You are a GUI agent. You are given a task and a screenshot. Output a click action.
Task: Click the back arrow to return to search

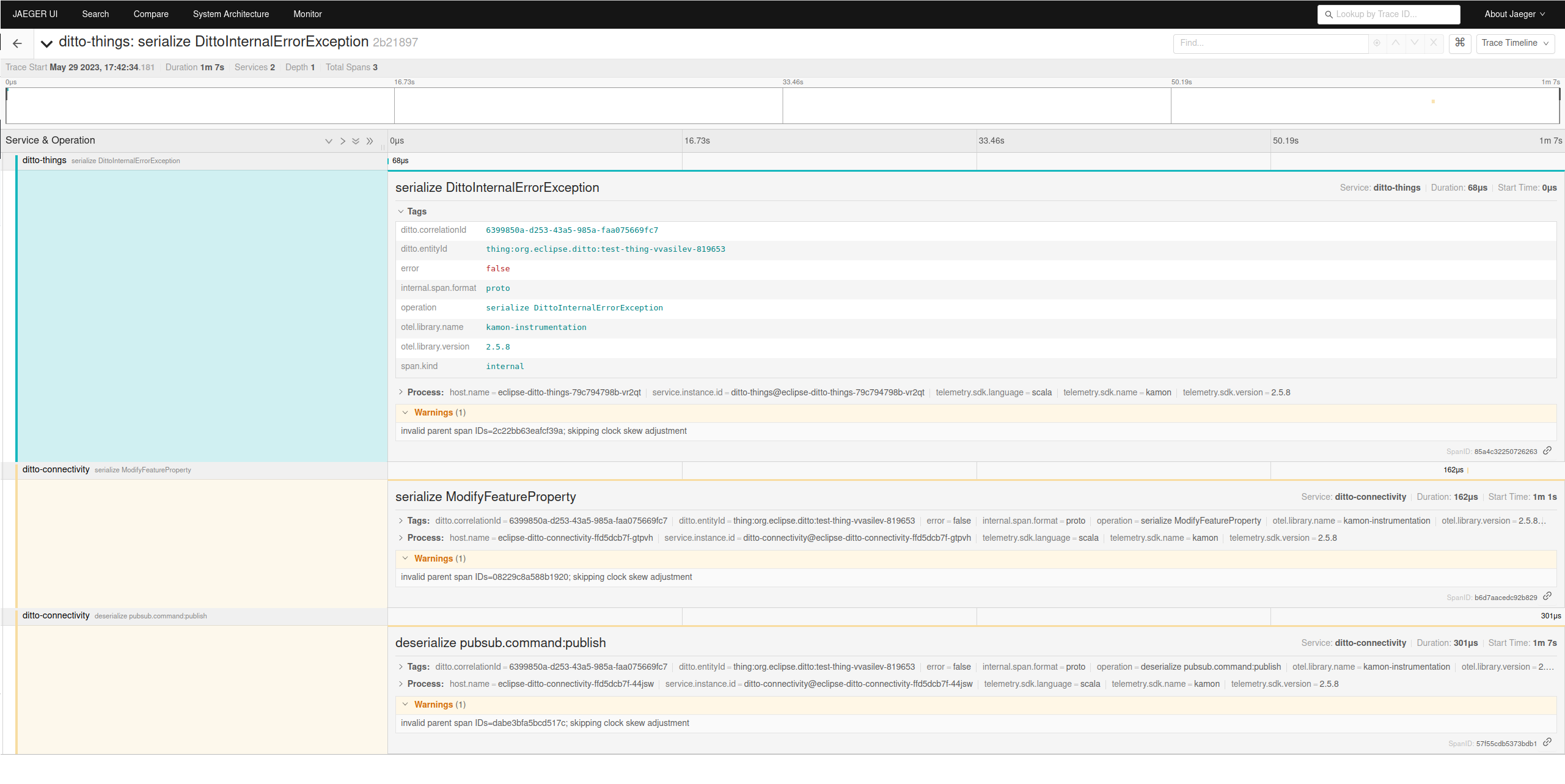pyautogui.click(x=16, y=43)
